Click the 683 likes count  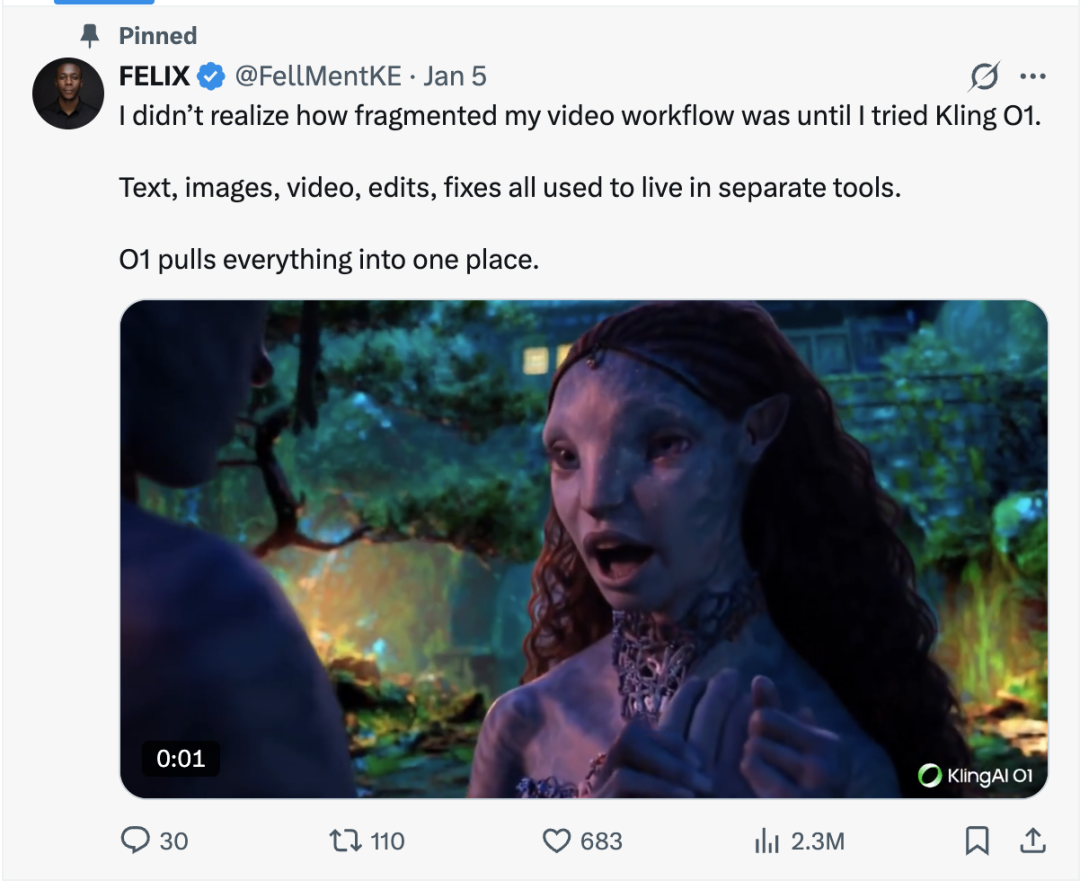pyautogui.click(x=601, y=842)
